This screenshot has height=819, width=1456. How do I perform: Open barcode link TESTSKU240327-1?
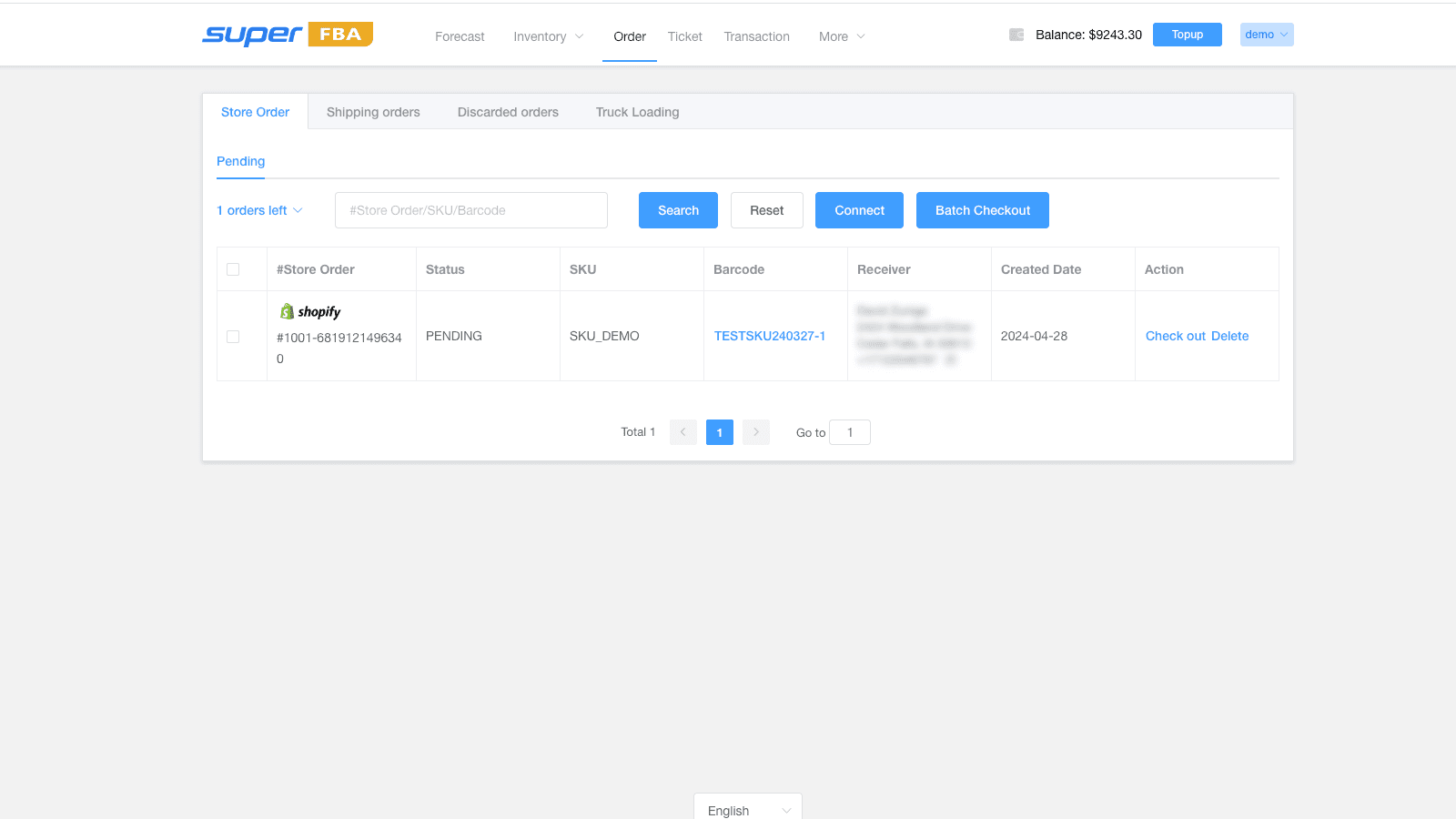(x=770, y=336)
